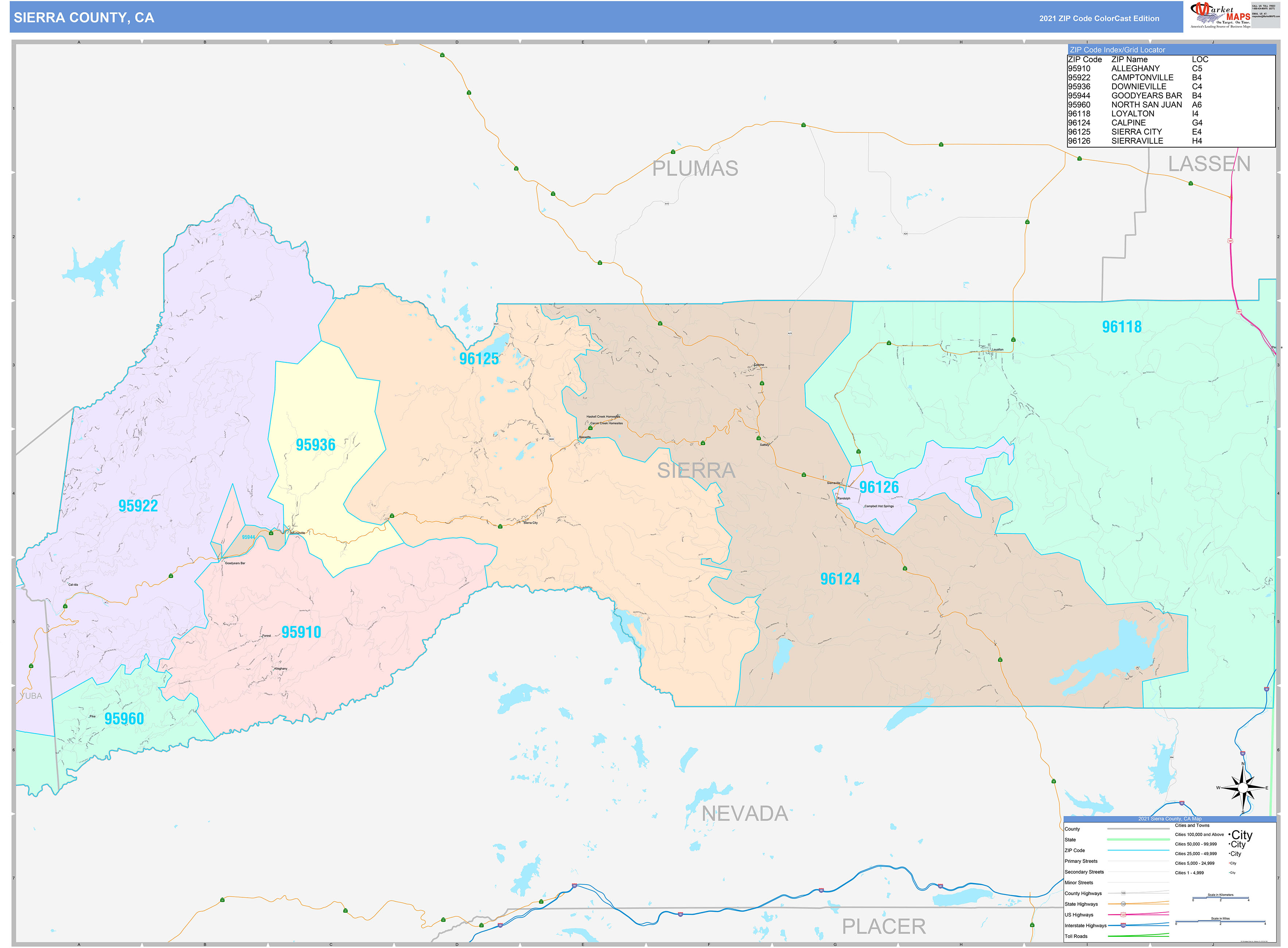1288x948 pixels.
Task: Click the County Highways 123 marker in legend
Action: (1123, 893)
